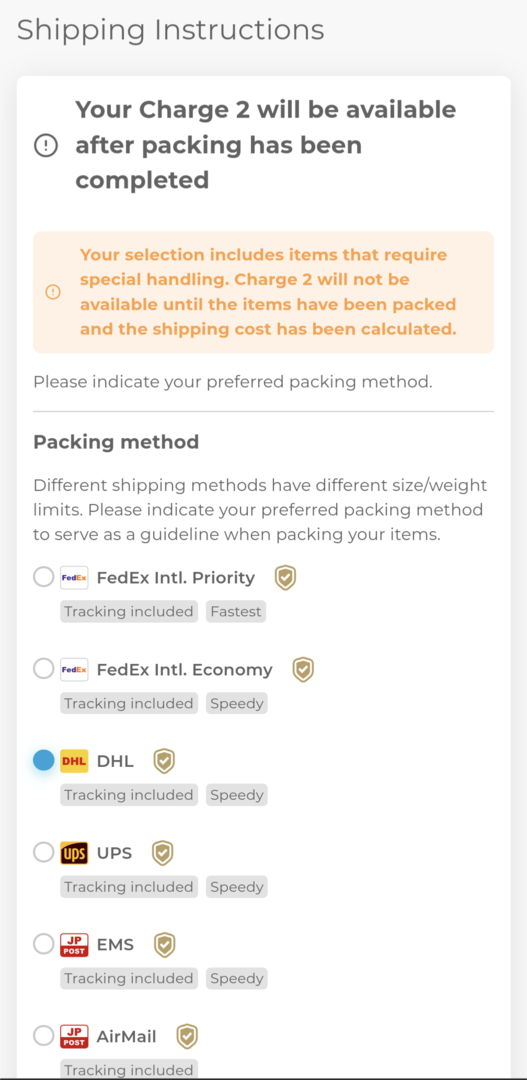Click the yellow DHL logo icon

[x=74, y=761]
